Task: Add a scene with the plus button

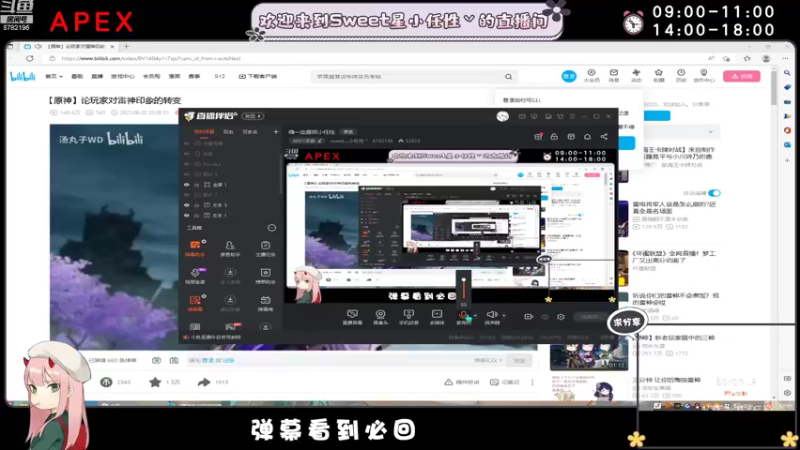Action: [x=276, y=132]
